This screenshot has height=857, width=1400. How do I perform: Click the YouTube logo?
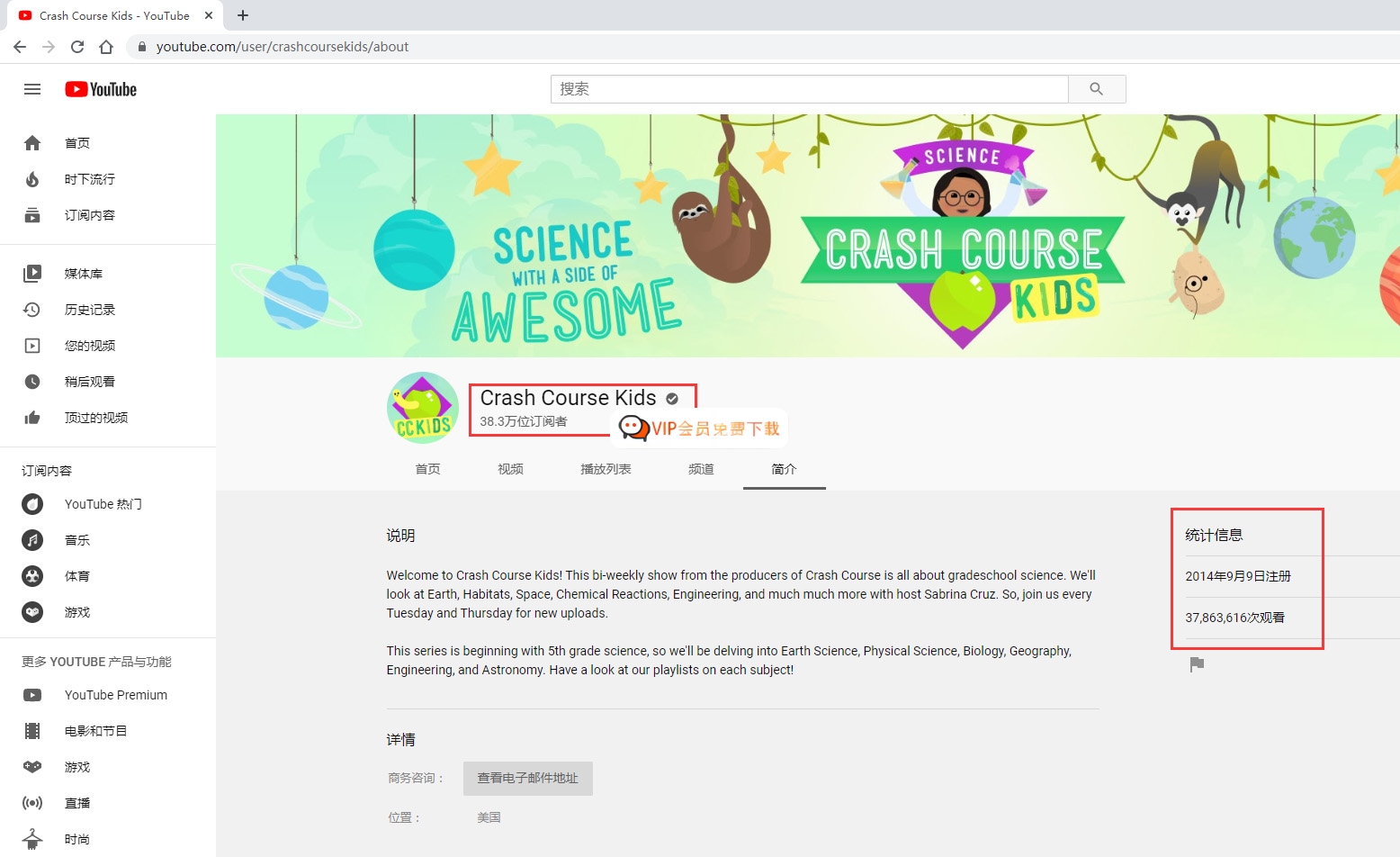click(101, 89)
